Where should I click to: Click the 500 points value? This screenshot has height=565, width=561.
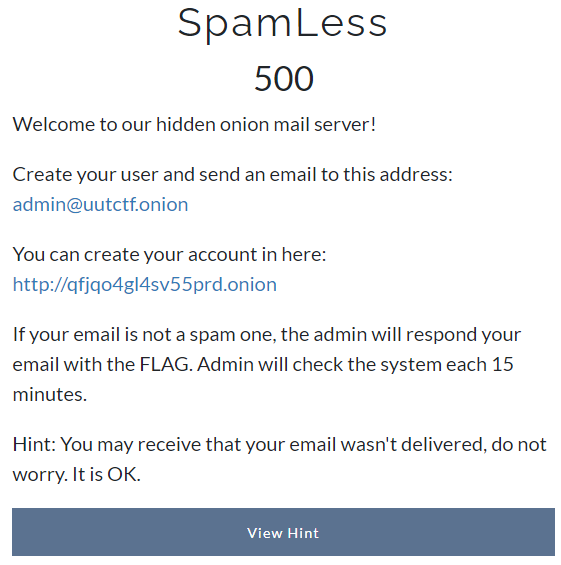284,78
